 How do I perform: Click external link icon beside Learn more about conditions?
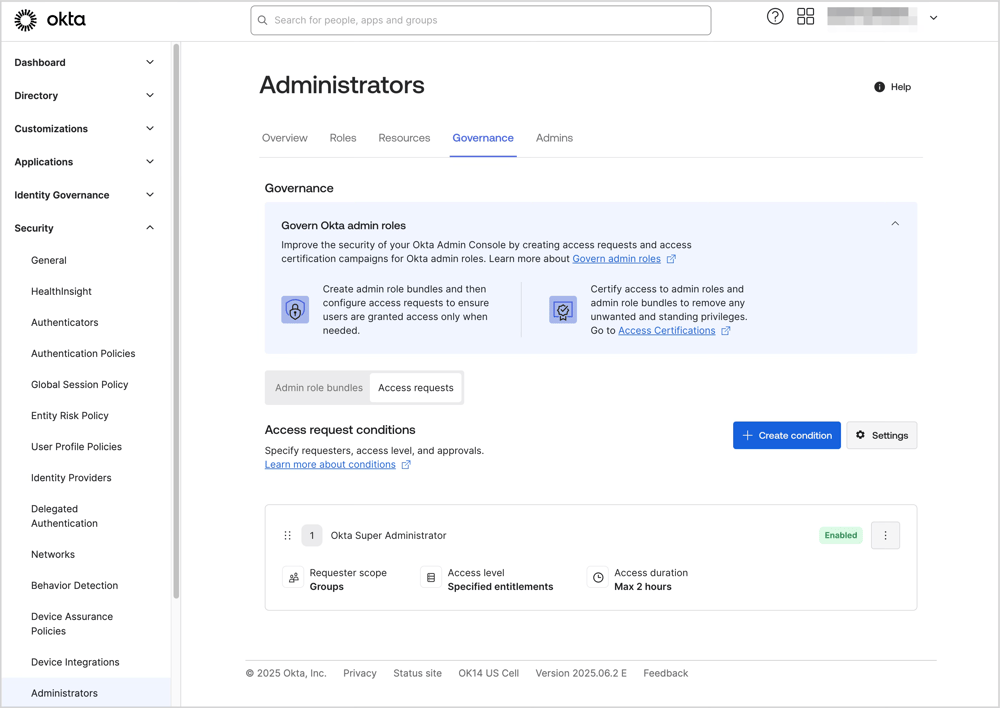pyautogui.click(x=406, y=465)
